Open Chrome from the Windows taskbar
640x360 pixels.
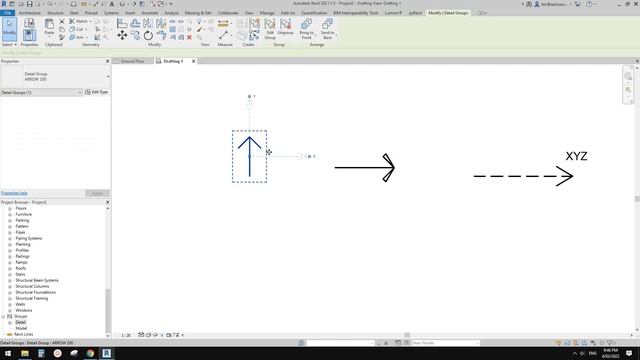click(x=90, y=353)
